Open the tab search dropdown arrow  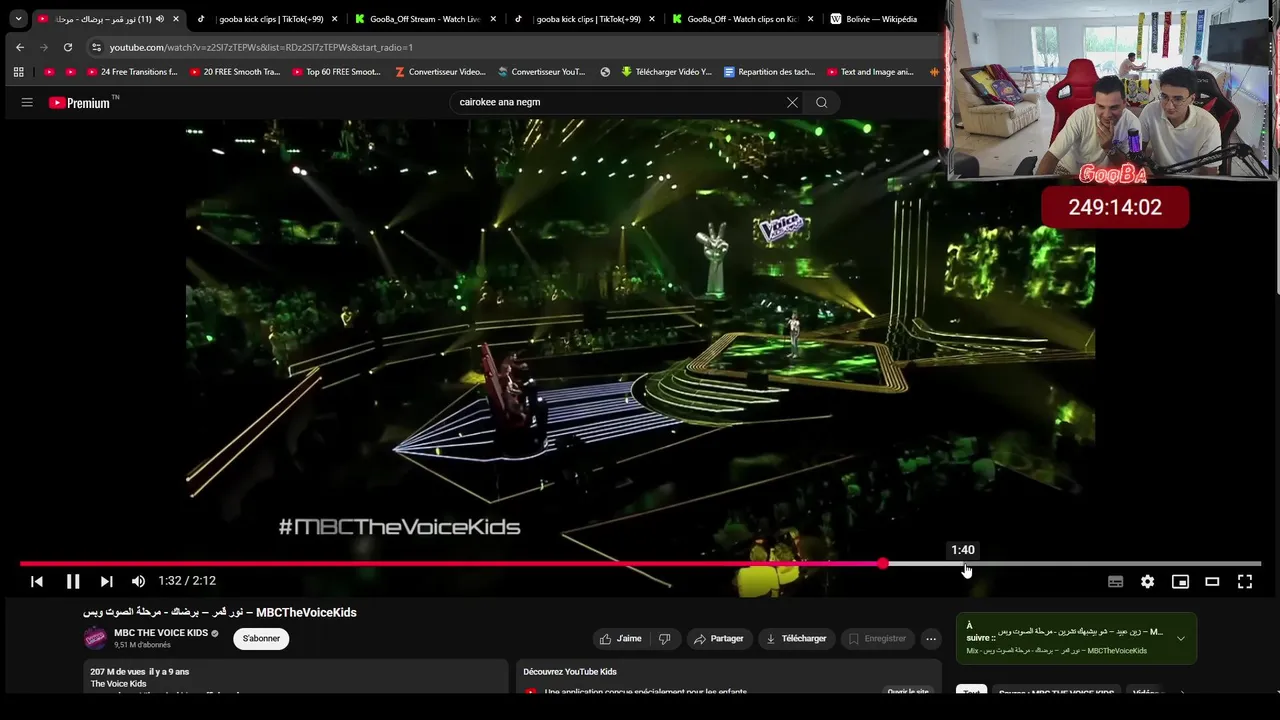pyautogui.click(x=18, y=19)
